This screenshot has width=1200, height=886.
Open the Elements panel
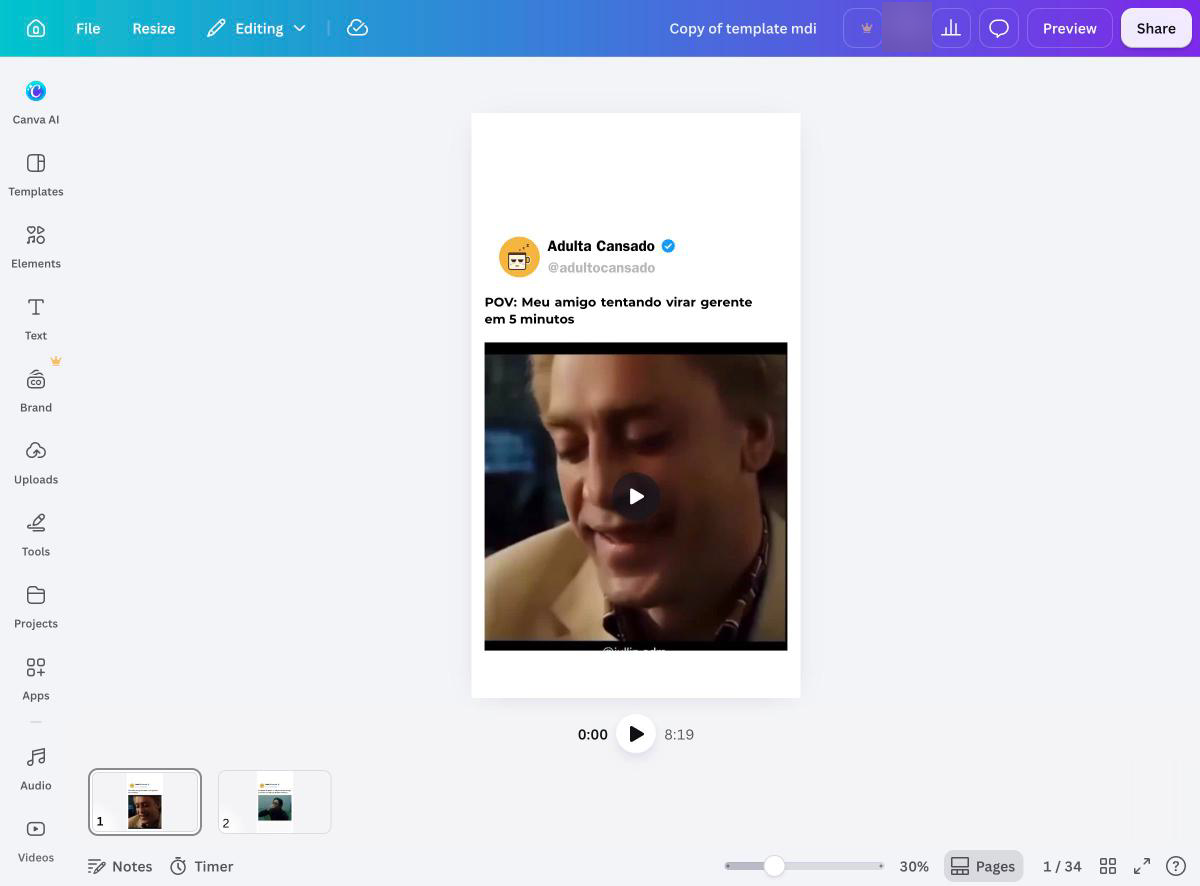36,247
